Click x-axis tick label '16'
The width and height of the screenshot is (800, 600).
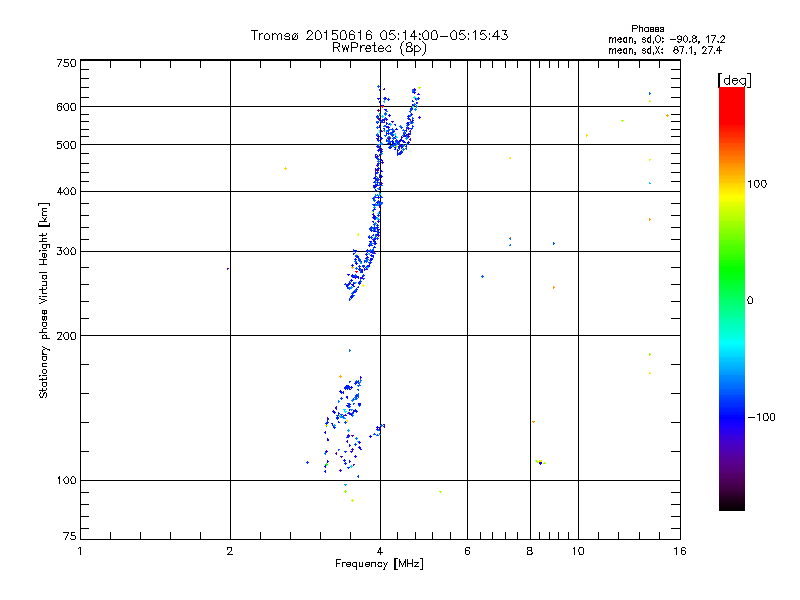click(x=680, y=551)
